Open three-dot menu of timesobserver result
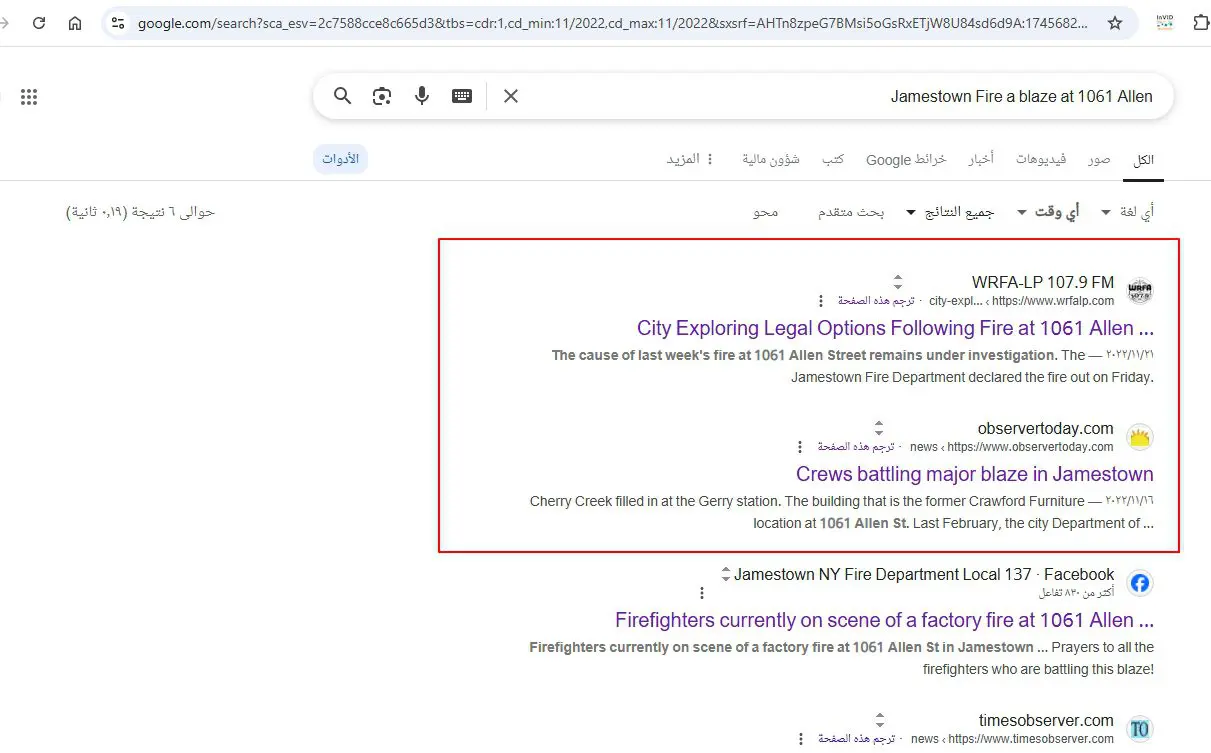This screenshot has width=1211, height=753. point(799,739)
